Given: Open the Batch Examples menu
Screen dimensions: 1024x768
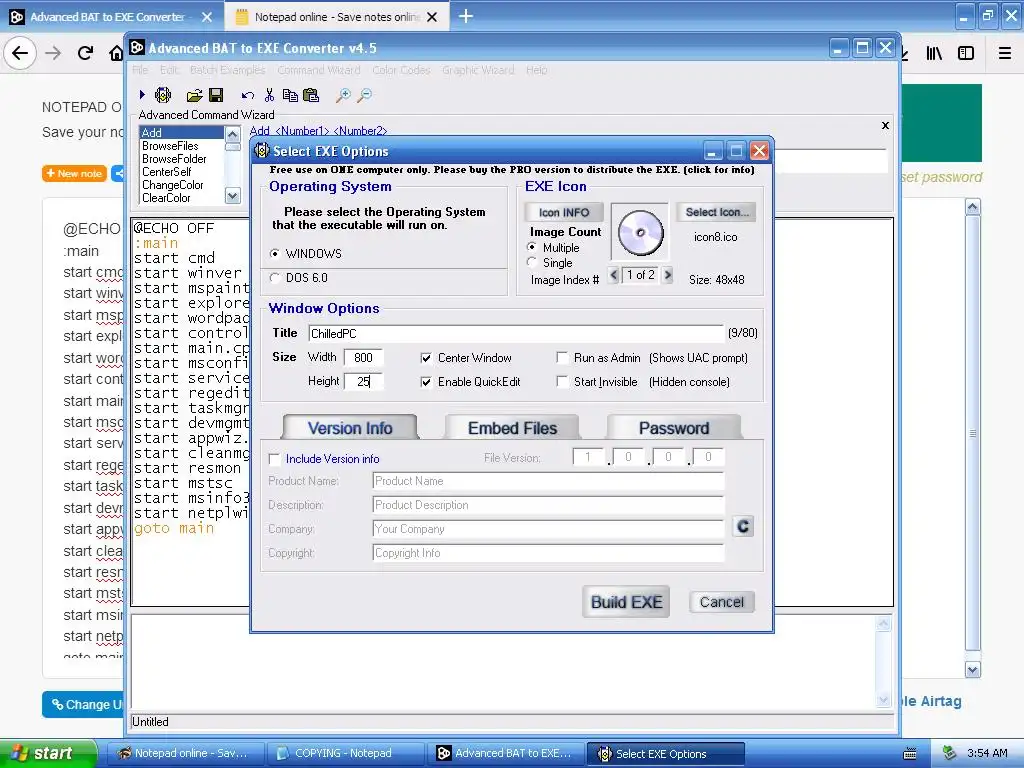Looking at the screenshot, I should (x=227, y=70).
